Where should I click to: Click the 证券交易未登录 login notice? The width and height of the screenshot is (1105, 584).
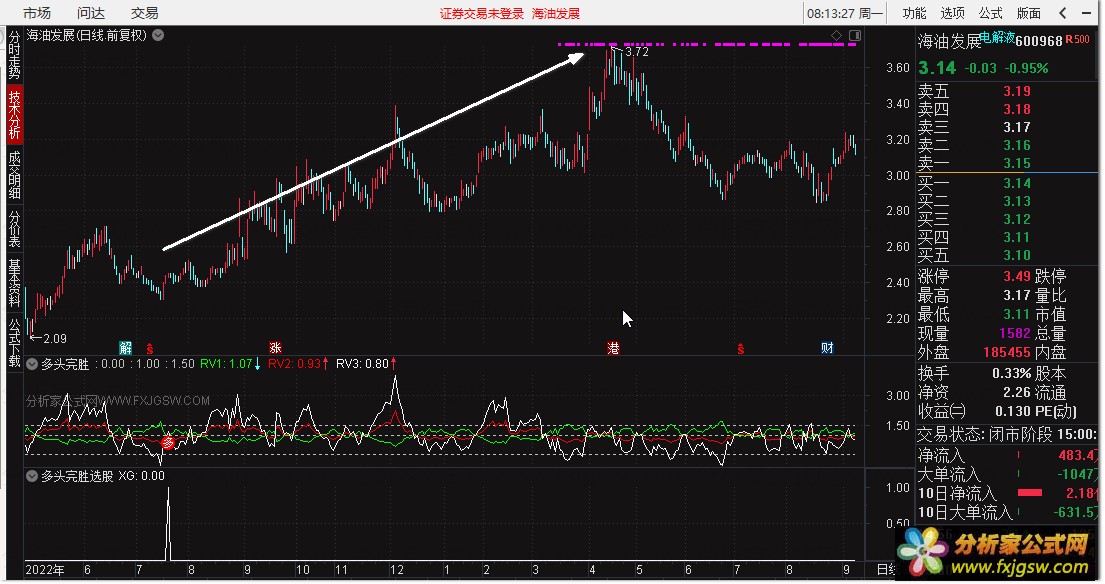click(x=482, y=13)
